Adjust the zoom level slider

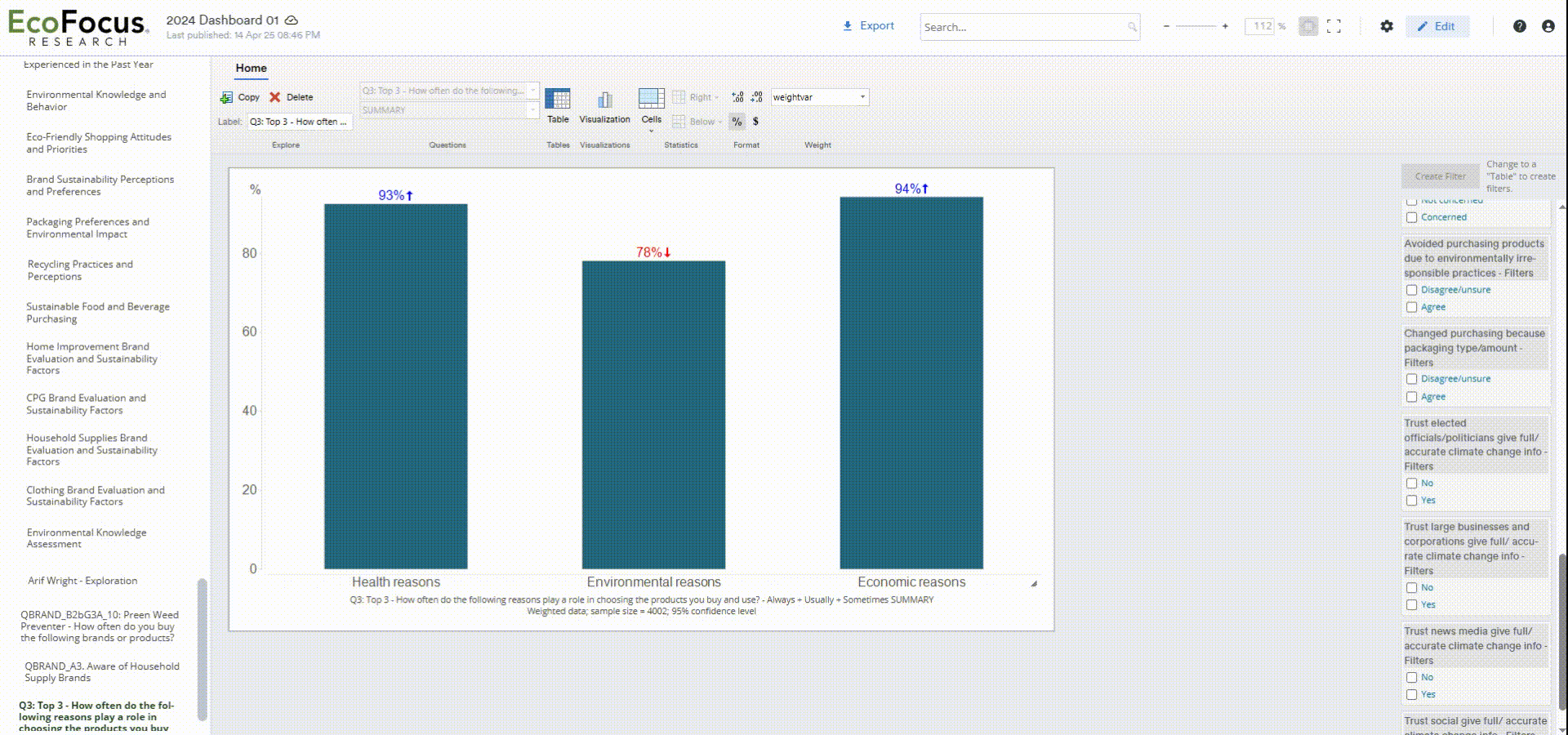pos(1196,26)
